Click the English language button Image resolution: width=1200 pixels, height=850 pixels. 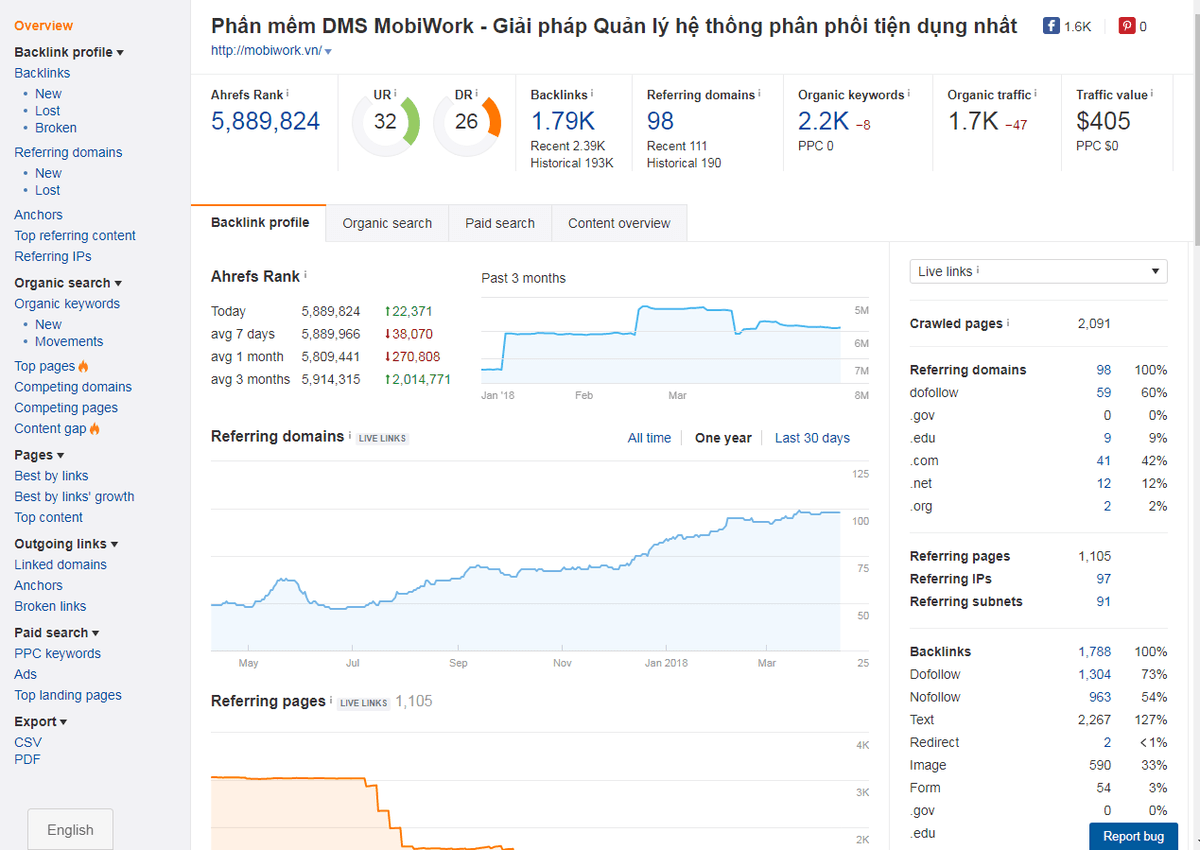tap(70, 830)
